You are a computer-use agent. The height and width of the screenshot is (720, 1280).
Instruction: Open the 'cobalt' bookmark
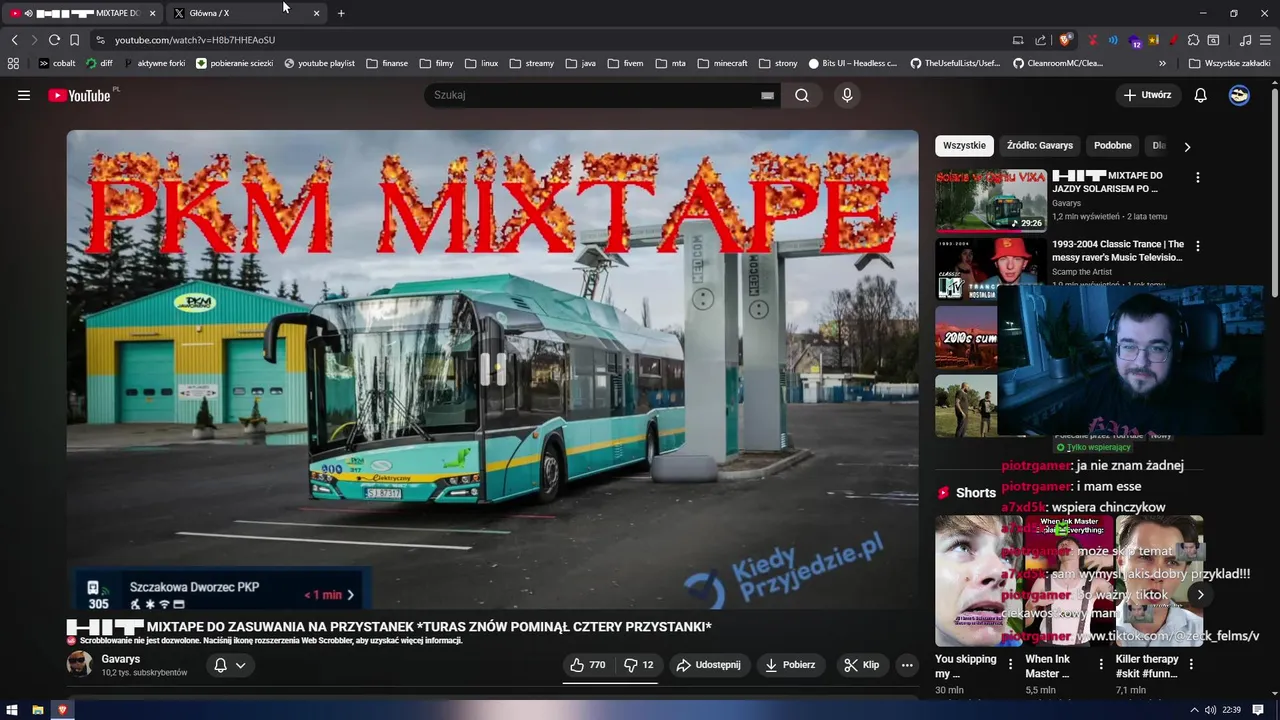tap(57, 63)
